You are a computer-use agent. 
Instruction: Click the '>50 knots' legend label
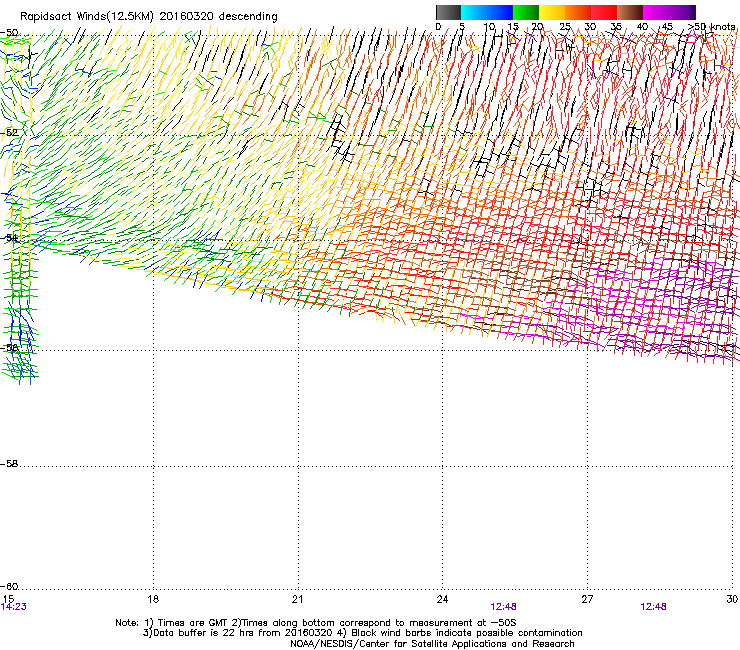click(711, 26)
